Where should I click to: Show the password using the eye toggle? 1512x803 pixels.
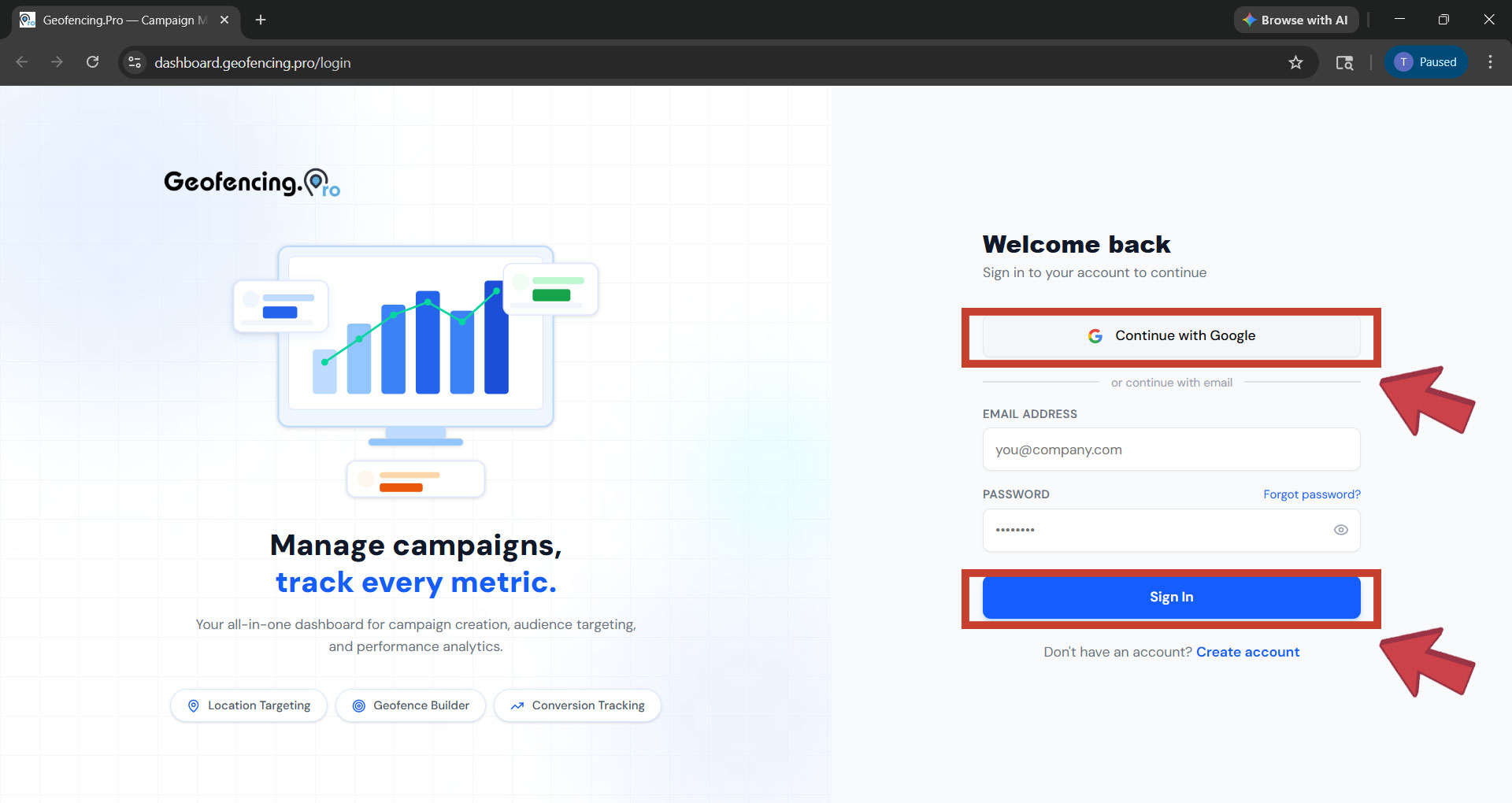pos(1341,530)
